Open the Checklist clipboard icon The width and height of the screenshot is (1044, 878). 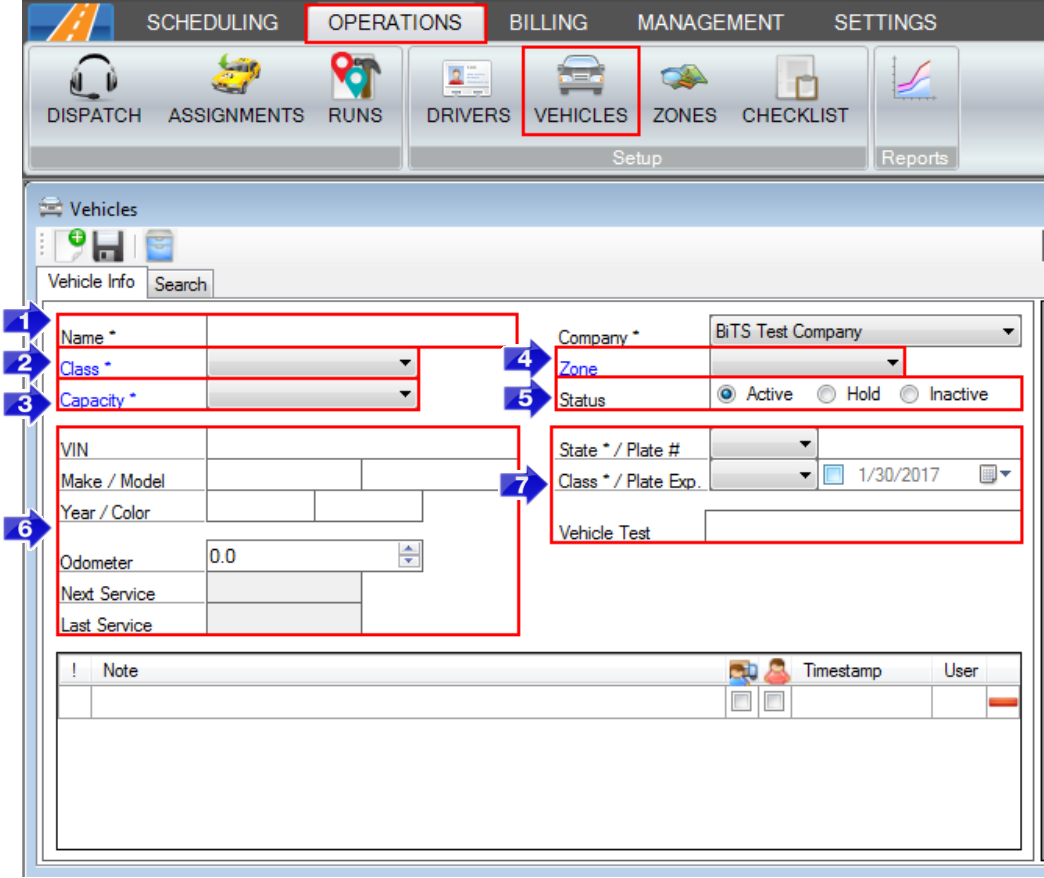click(x=795, y=78)
